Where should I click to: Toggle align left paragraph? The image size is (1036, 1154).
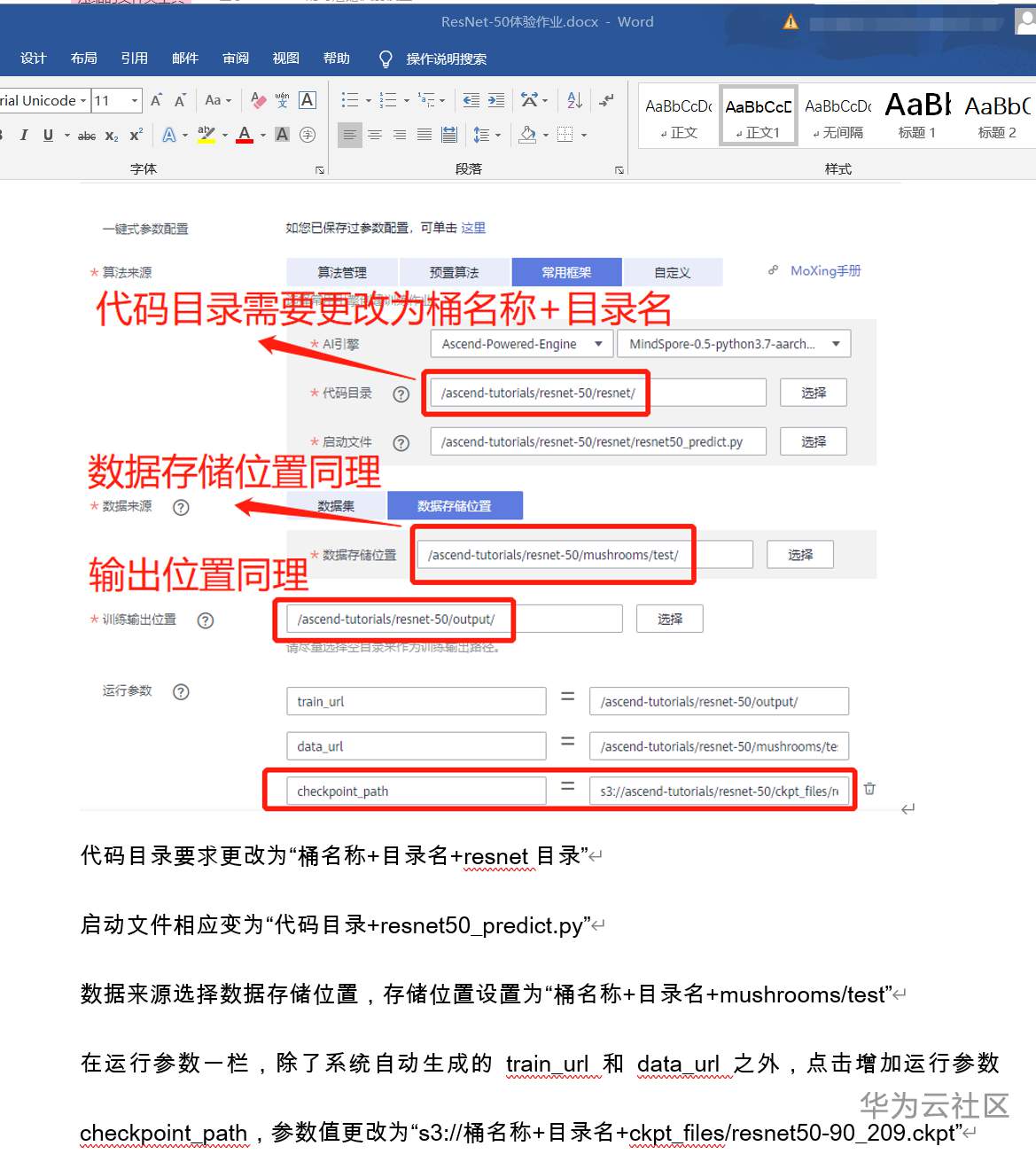tap(350, 135)
